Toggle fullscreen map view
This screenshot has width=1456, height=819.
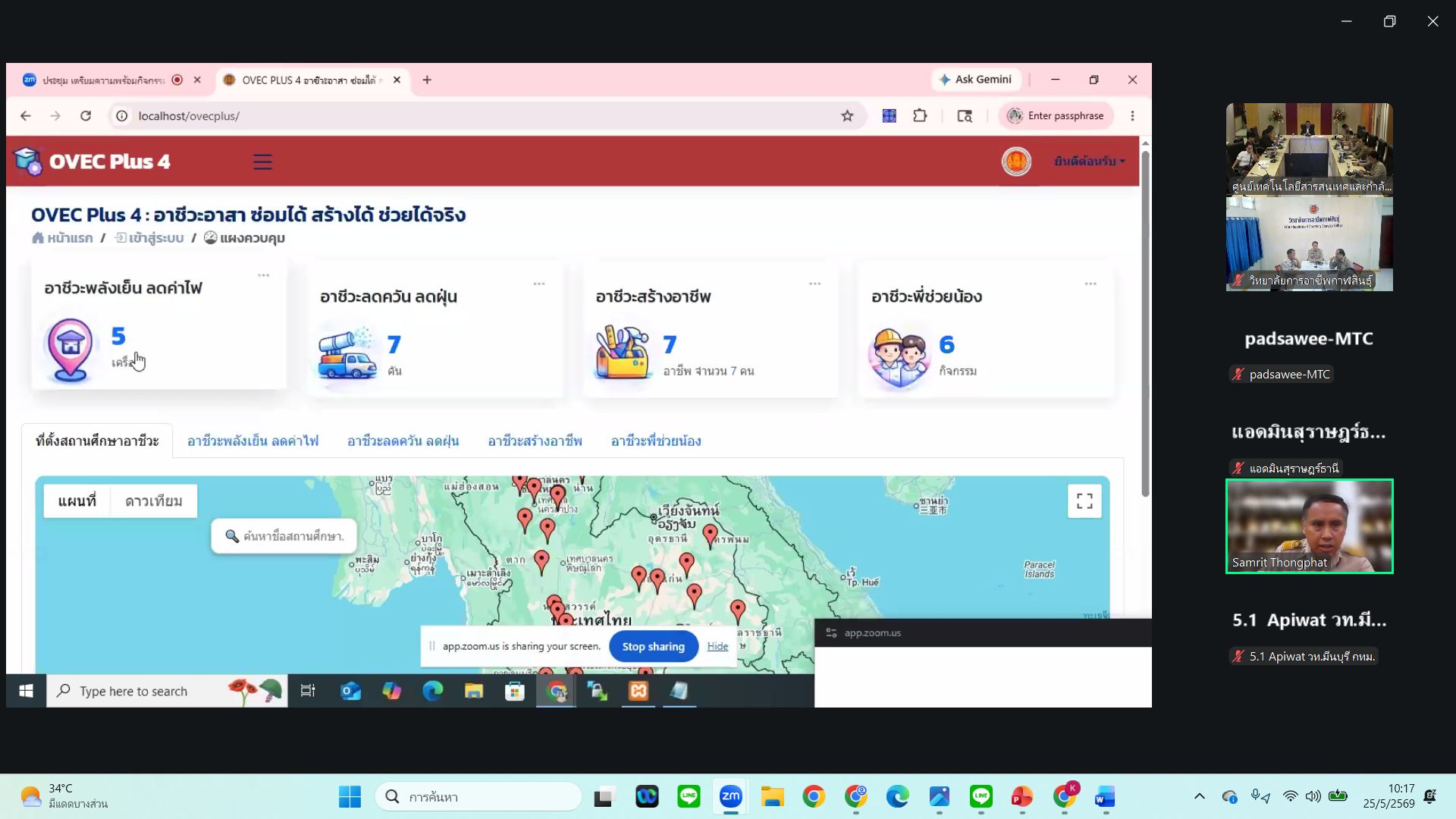[1084, 501]
